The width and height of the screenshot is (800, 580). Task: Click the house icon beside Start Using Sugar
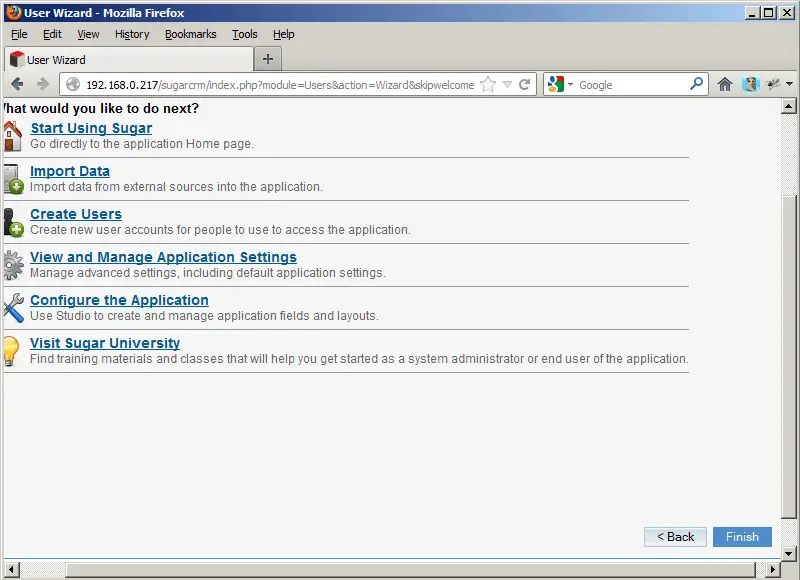(x=12, y=136)
